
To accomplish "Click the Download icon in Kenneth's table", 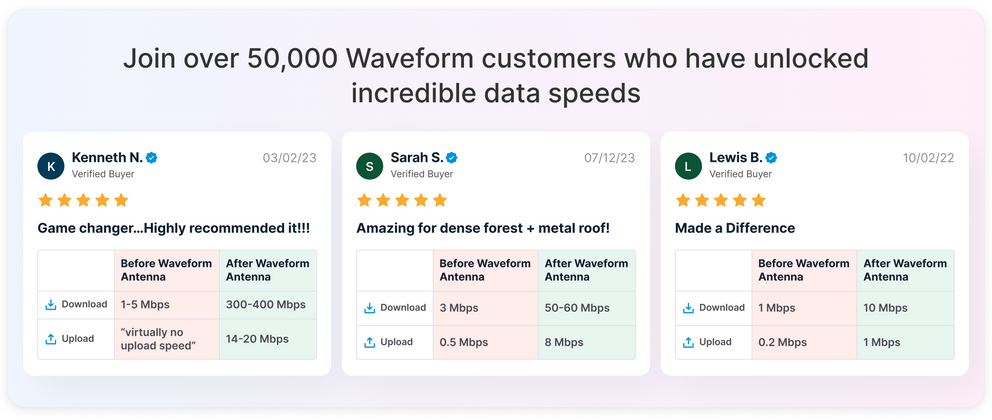I will [51, 304].
